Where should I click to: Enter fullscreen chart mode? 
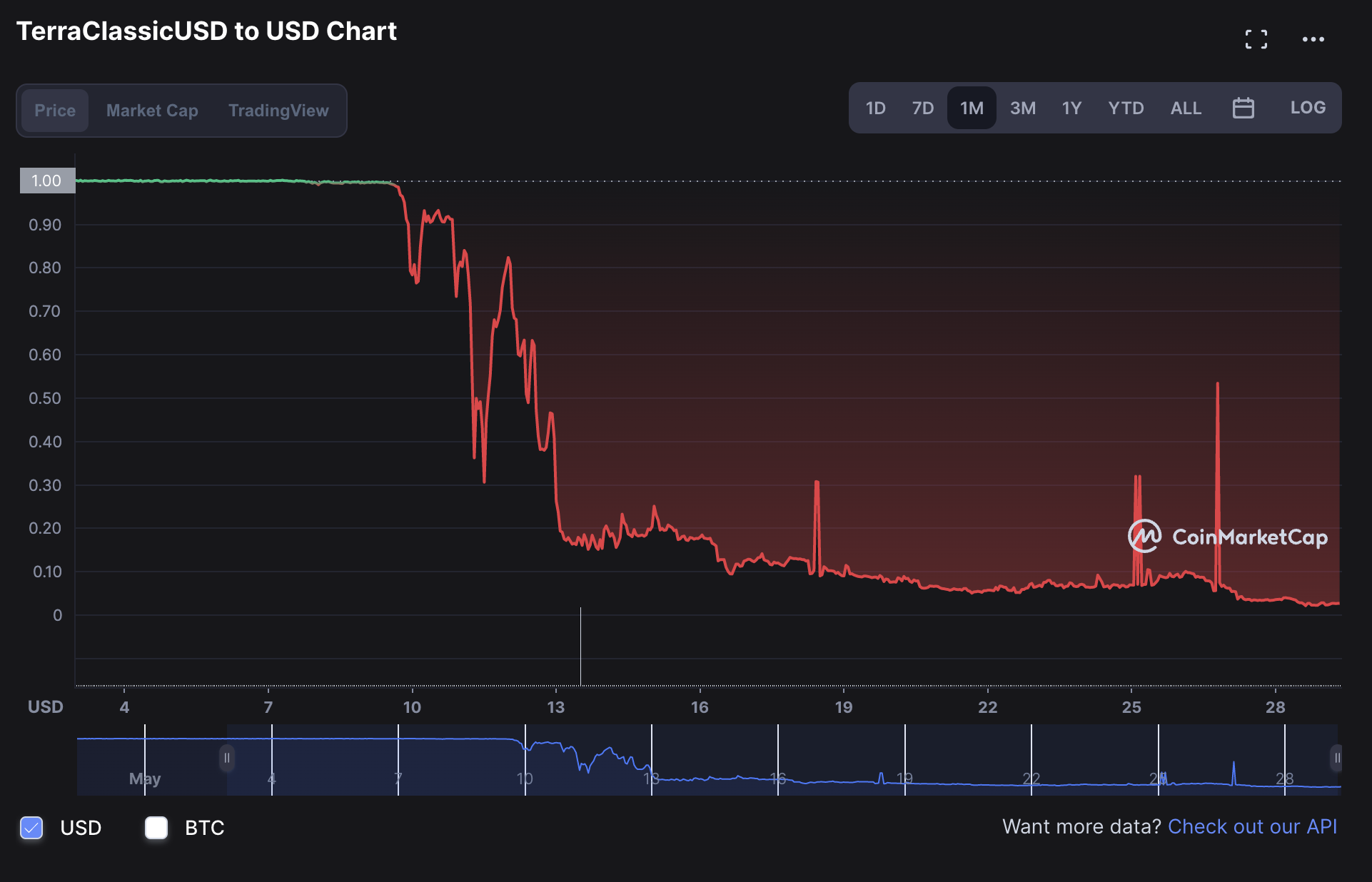[x=1256, y=39]
